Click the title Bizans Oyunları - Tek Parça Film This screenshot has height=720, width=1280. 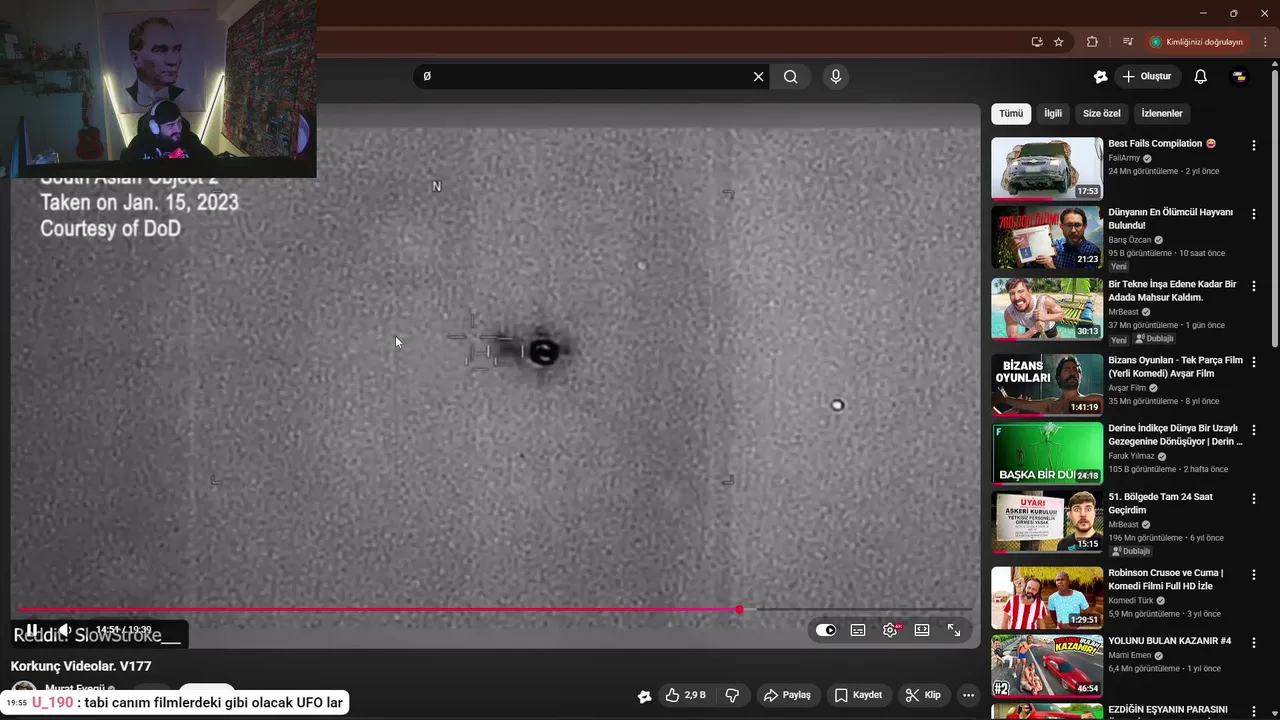(1175, 367)
